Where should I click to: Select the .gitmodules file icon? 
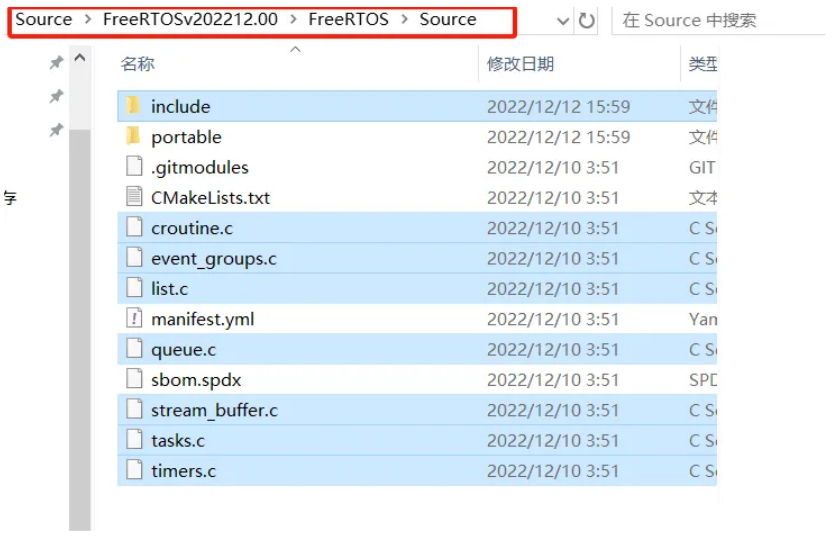tap(134, 166)
